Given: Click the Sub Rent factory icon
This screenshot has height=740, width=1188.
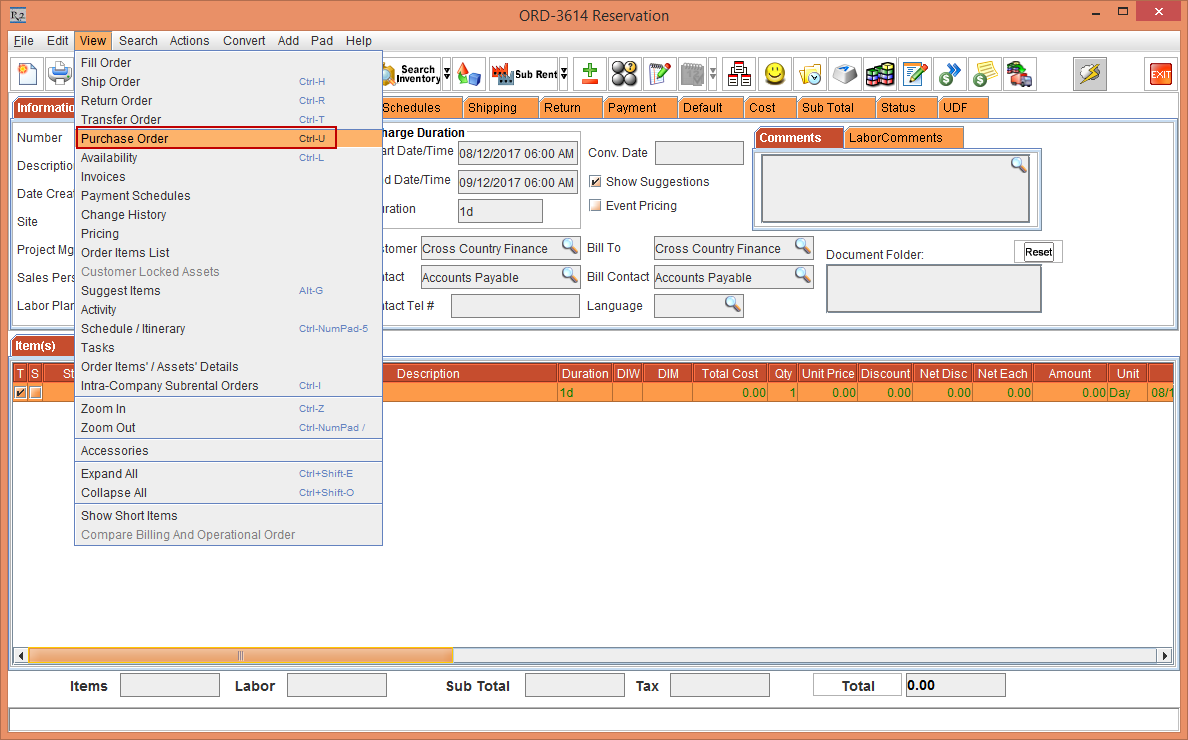Looking at the screenshot, I should [x=523, y=74].
